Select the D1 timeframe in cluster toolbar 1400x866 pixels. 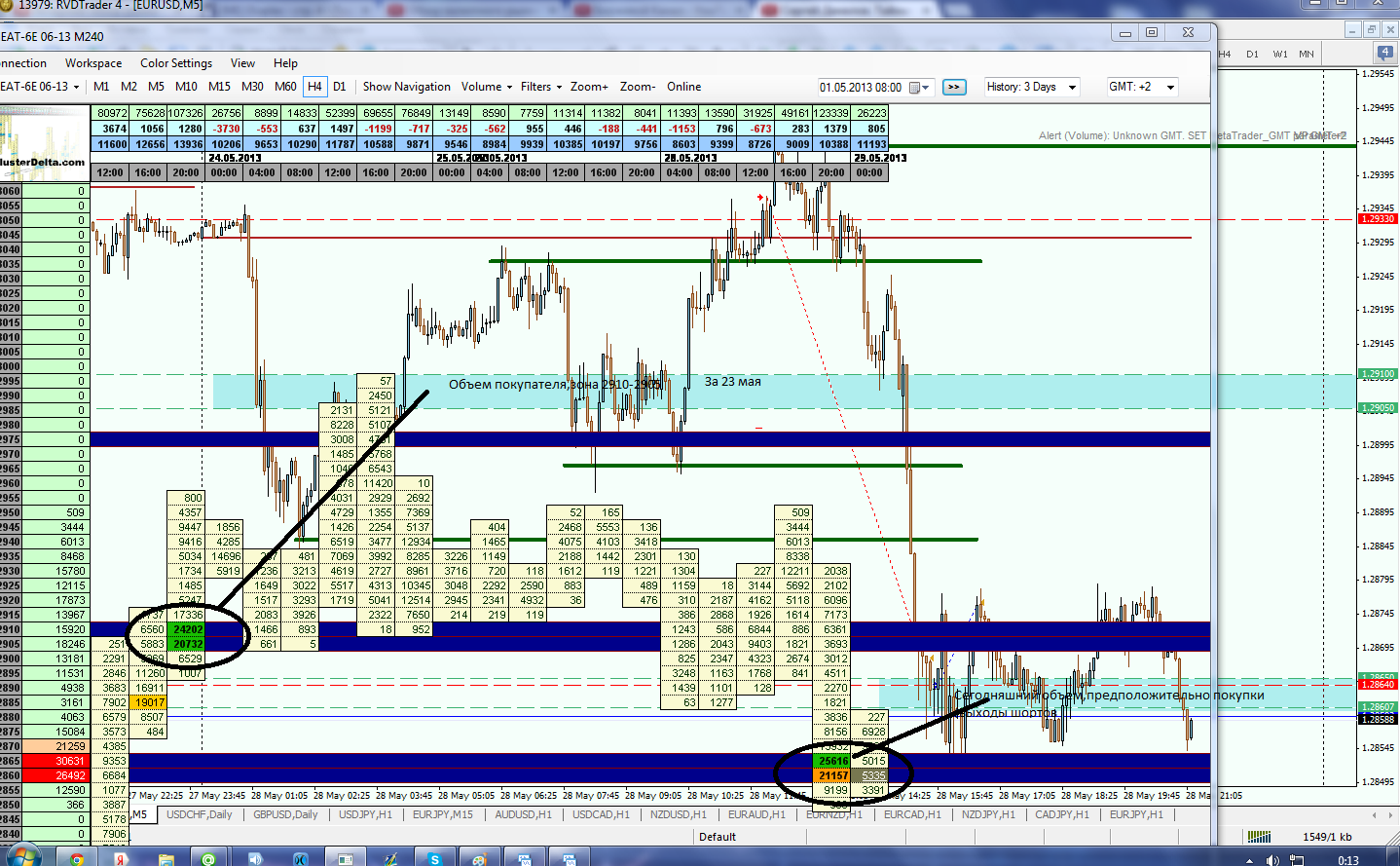click(x=339, y=87)
